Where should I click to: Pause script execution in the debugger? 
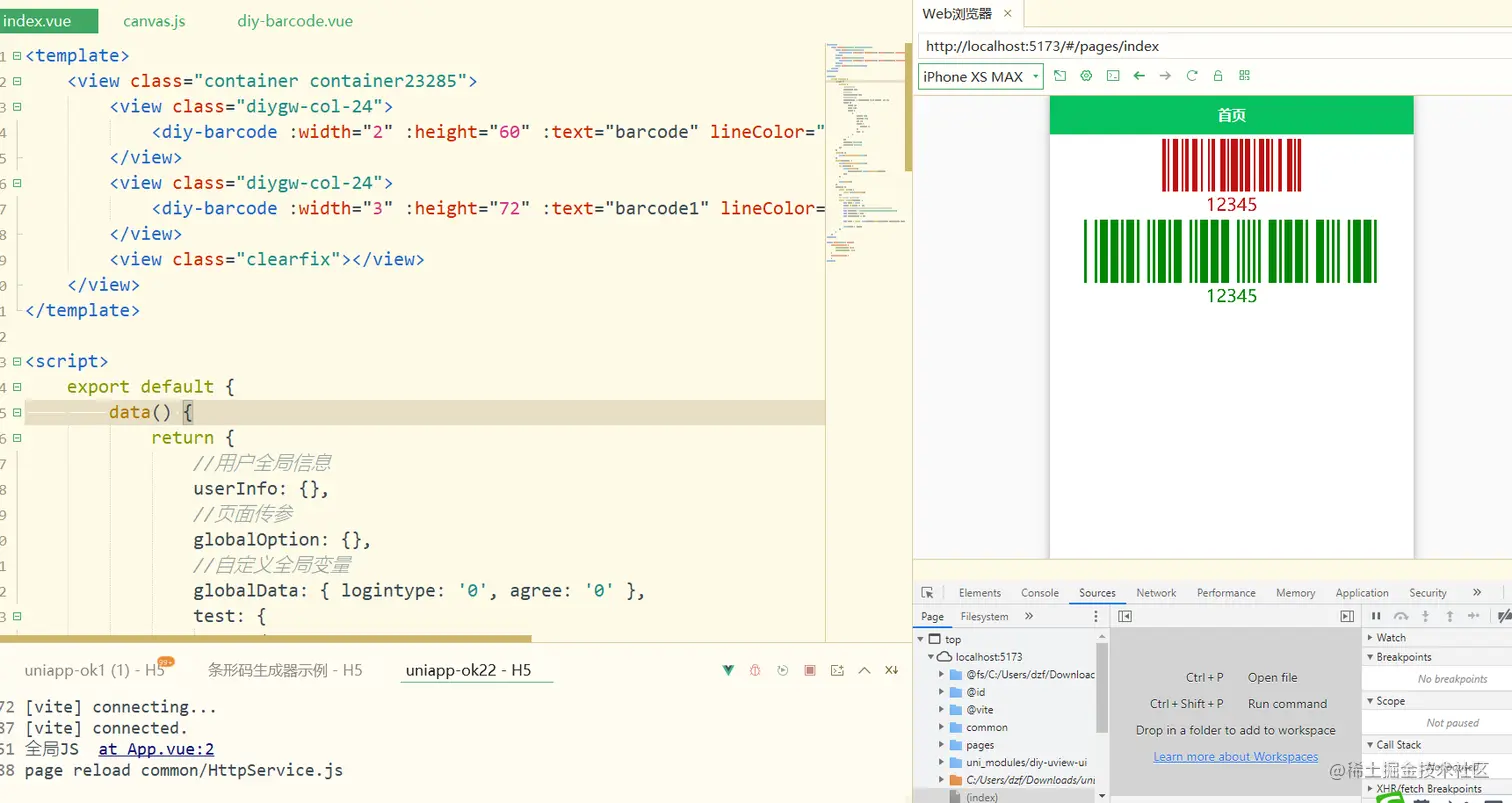click(x=1376, y=617)
